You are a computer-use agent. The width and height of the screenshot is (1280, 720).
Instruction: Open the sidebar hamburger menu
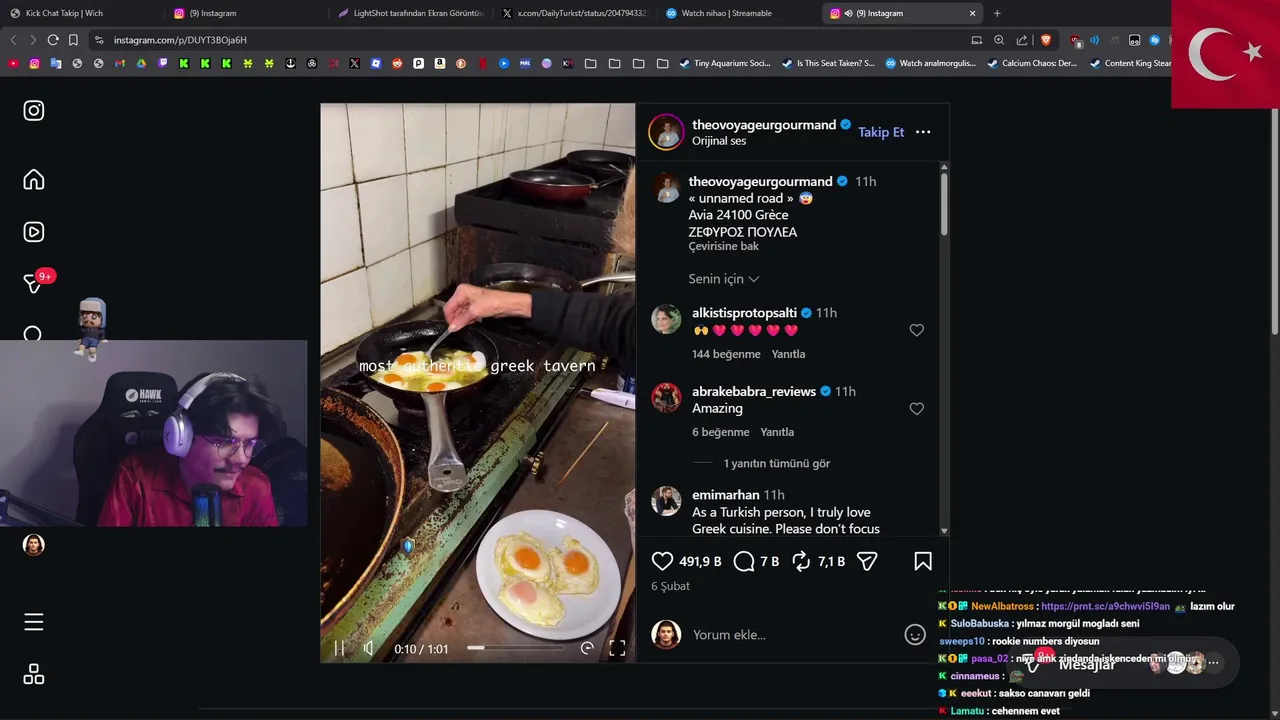coord(34,622)
